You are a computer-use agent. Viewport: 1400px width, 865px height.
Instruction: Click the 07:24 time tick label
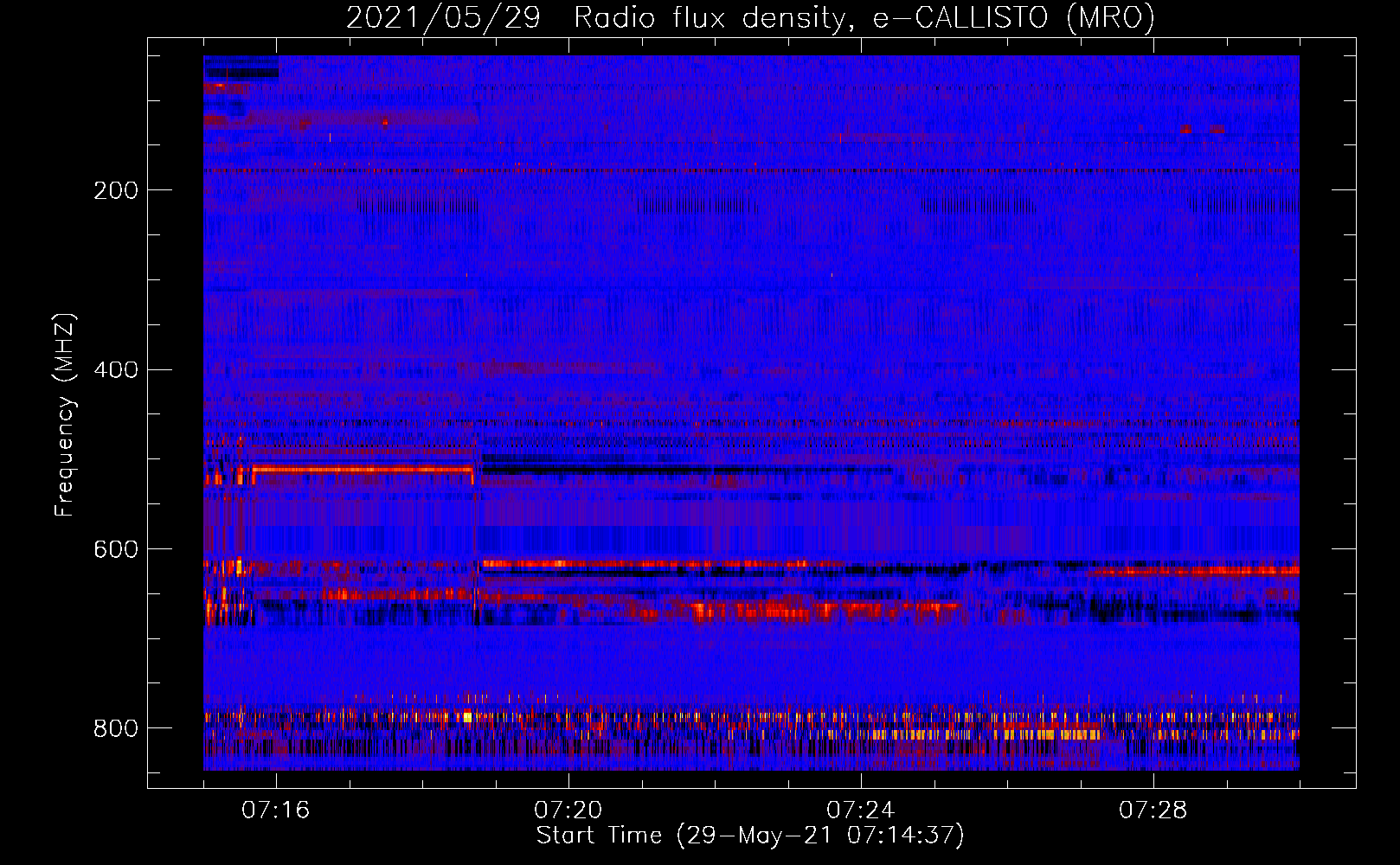(861, 811)
